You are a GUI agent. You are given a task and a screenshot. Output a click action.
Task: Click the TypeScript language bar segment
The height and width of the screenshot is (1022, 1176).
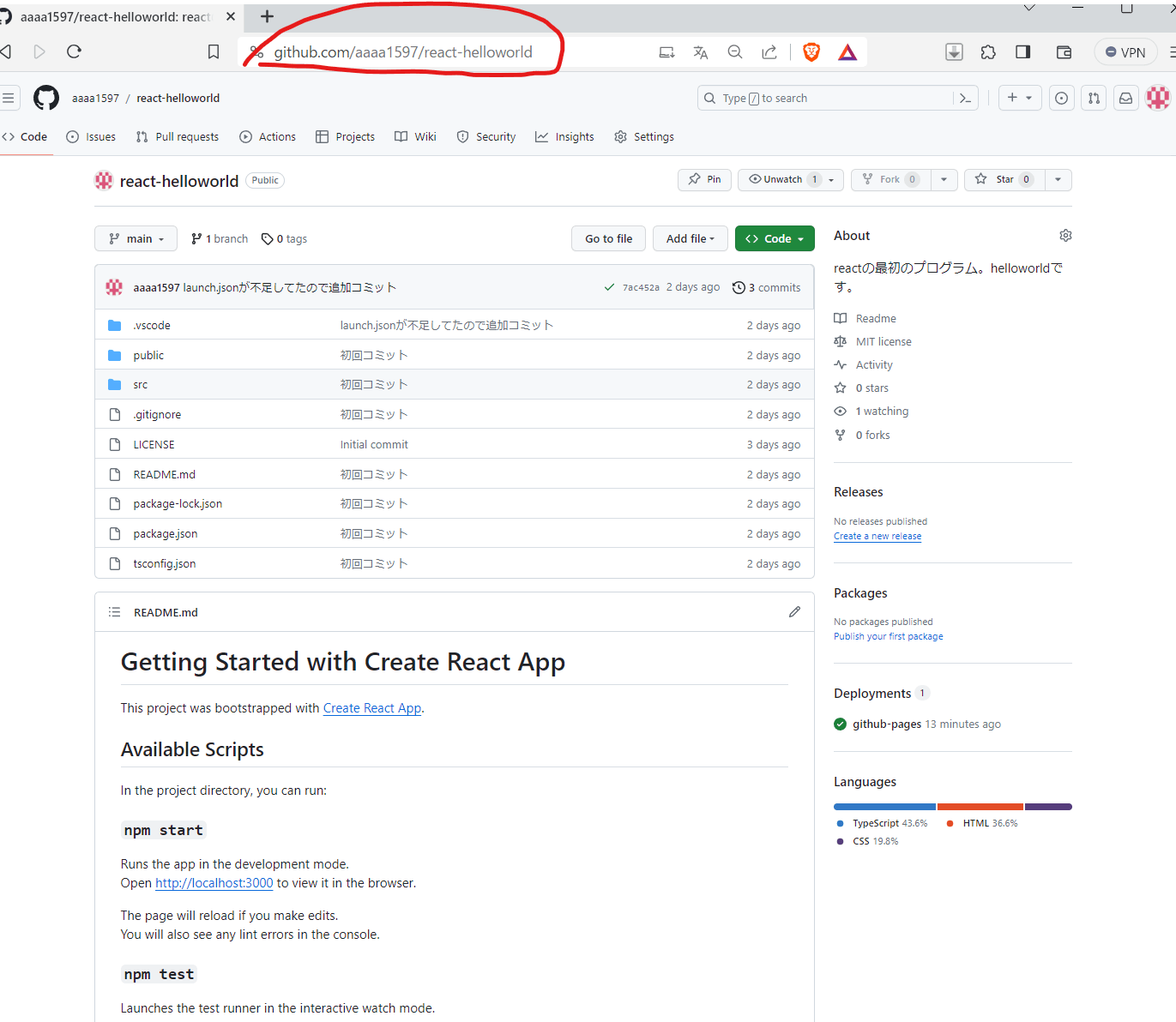point(884,807)
